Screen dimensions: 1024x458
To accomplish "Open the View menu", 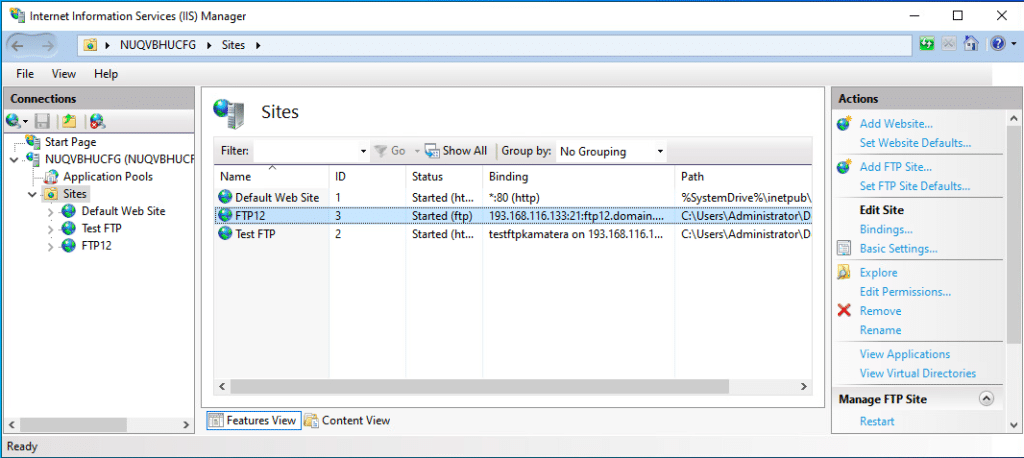I will point(63,74).
